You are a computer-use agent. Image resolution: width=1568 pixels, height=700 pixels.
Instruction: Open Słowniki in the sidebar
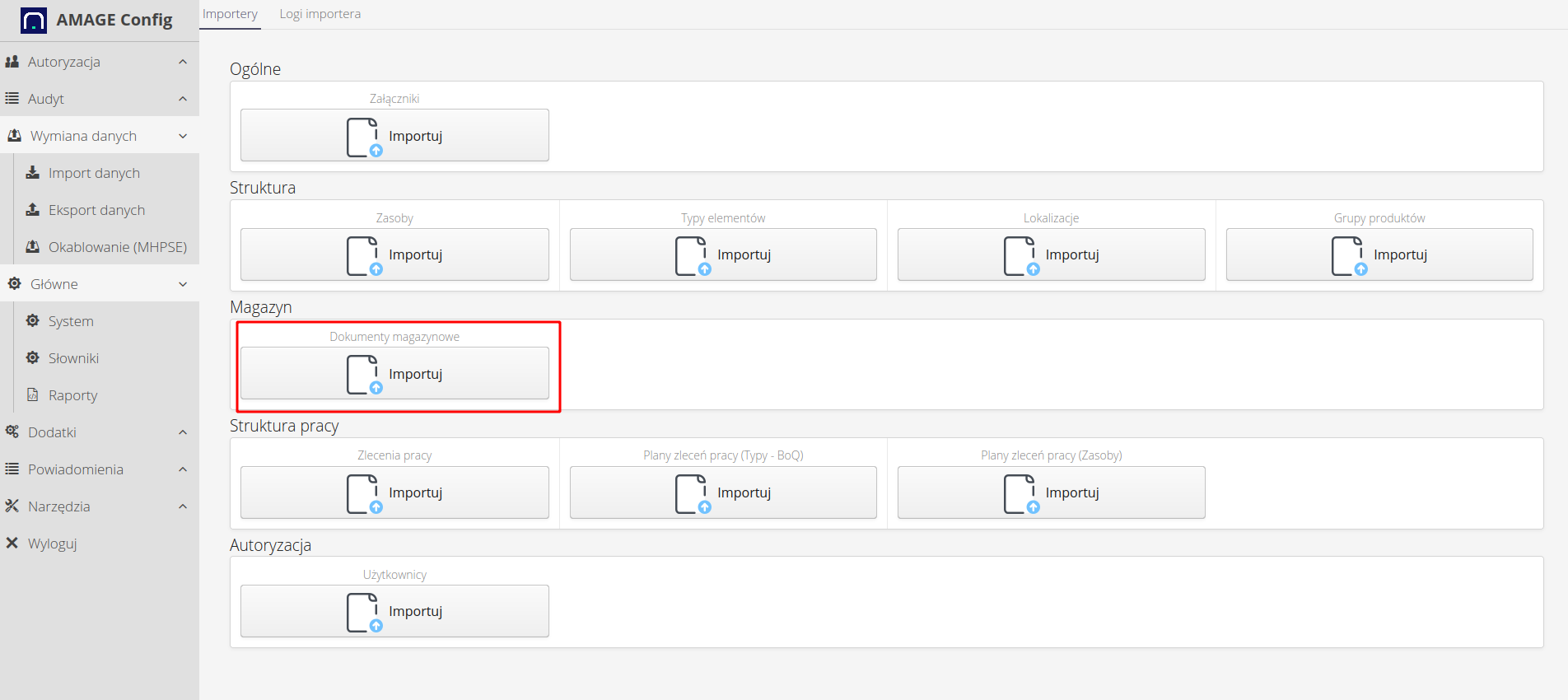(x=73, y=358)
